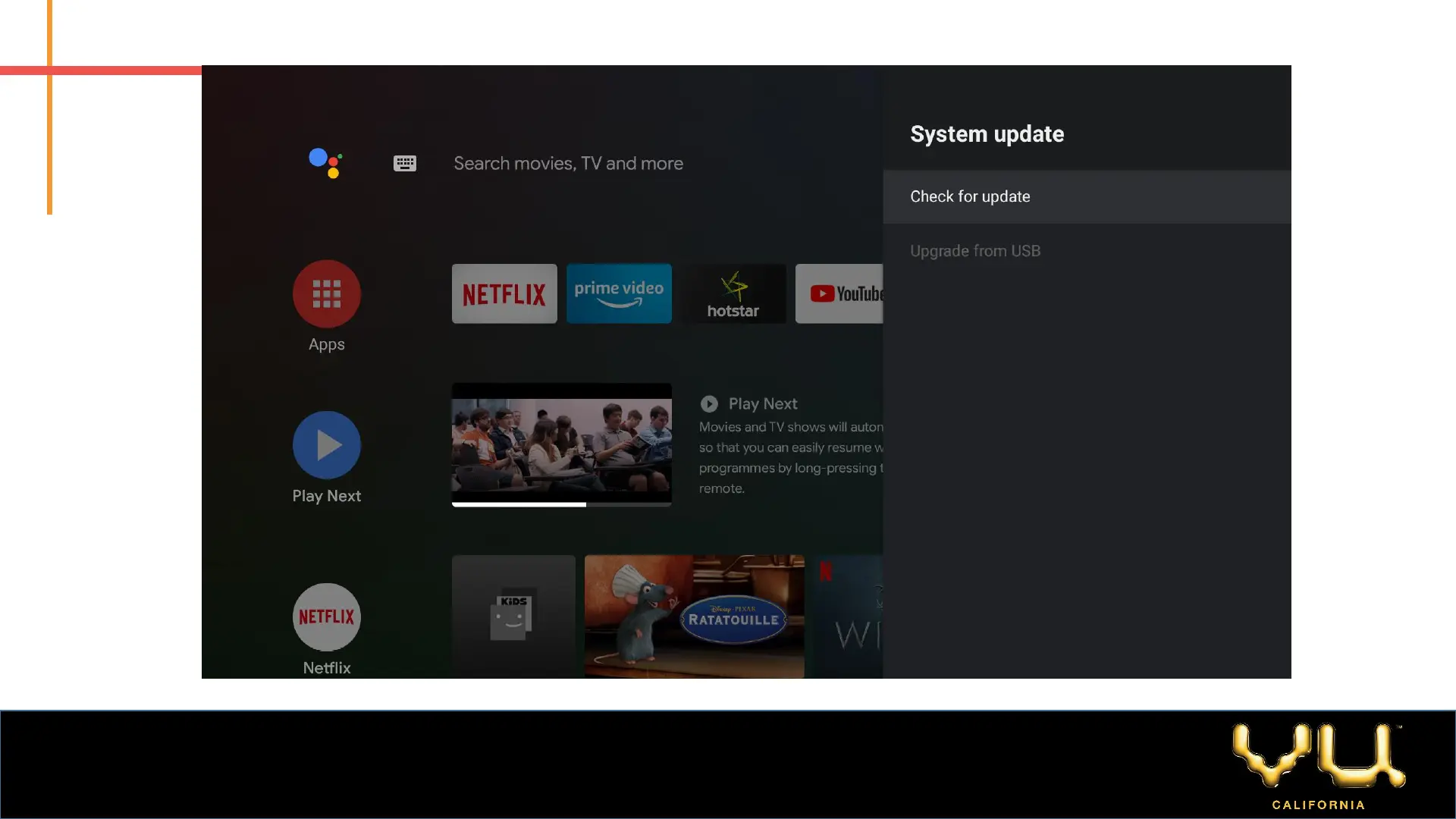Open the Hotstar app tile
Image resolution: width=1456 pixels, height=819 pixels.
(x=733, y=293)
